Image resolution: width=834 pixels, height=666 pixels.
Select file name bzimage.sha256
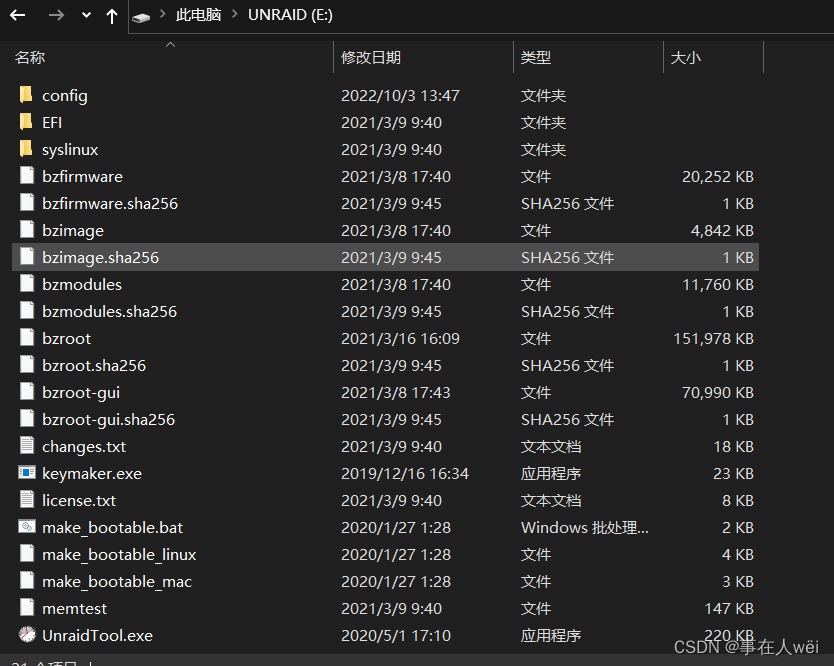(101, 258)
